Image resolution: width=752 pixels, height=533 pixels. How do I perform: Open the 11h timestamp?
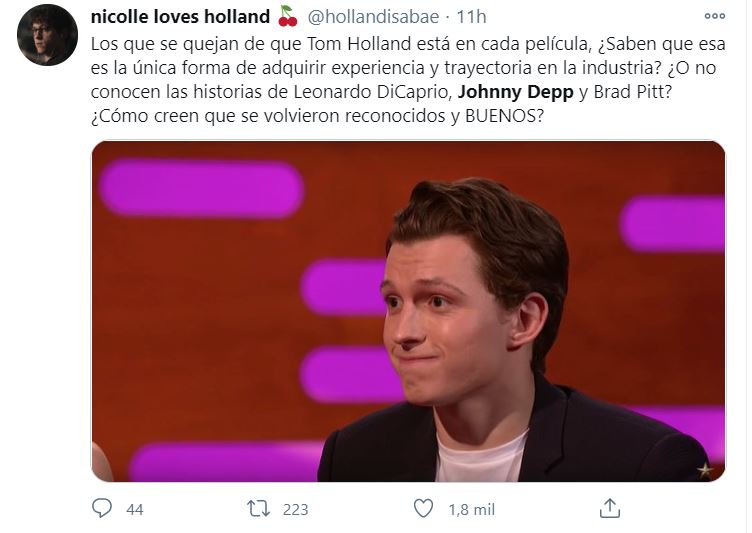click(471, 17)
